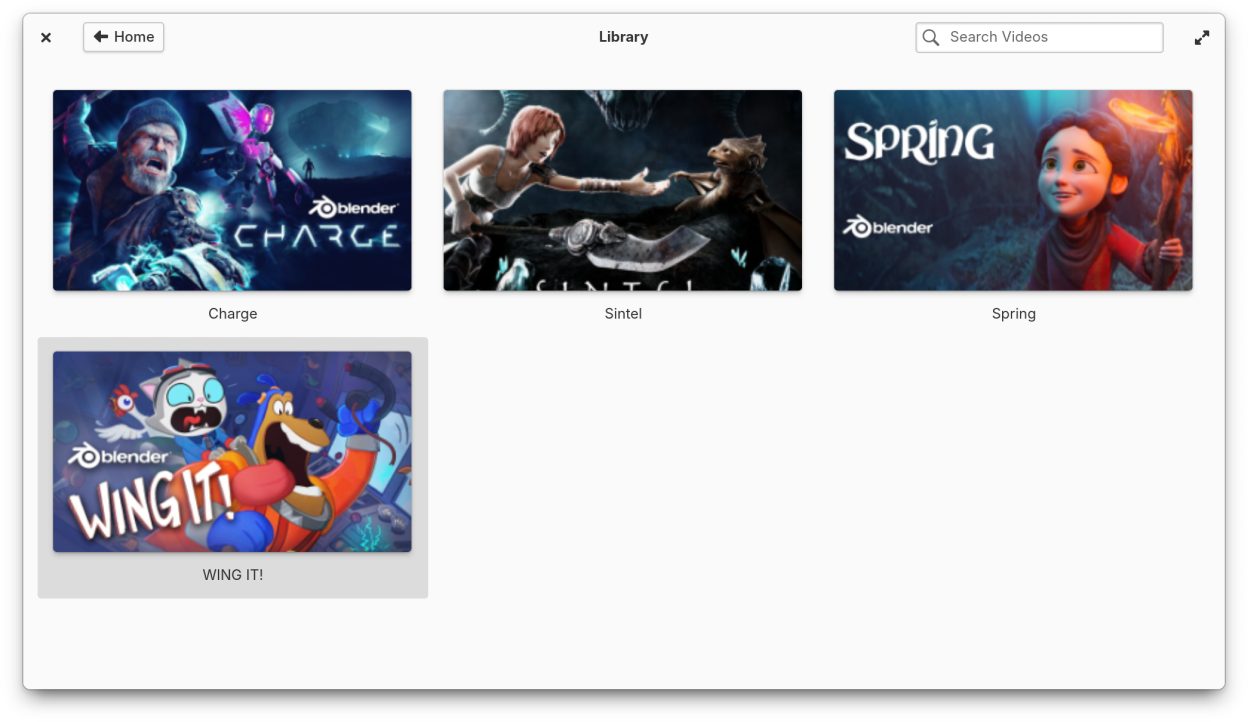The image size is (1248, 722).
Task: Click the "WING IT!" title label
Action: (233, 575)
